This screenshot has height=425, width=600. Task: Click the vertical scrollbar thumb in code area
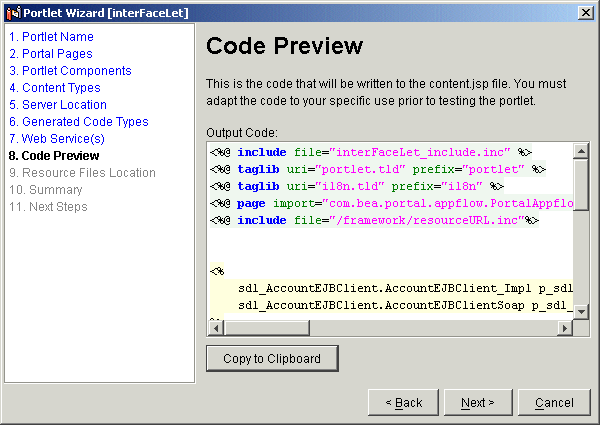[x=581, y=184]
